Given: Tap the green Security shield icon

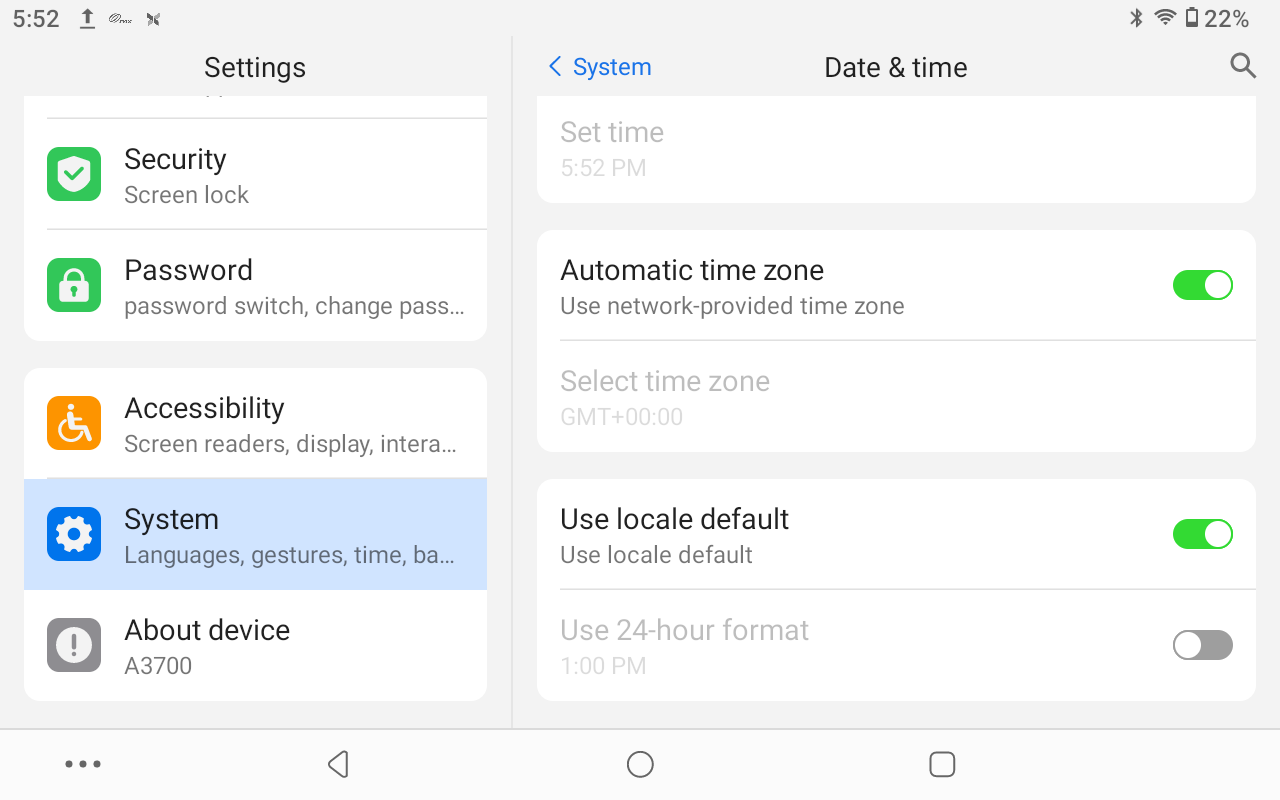Looking at the screenshot, I should (x=74, y=175).
